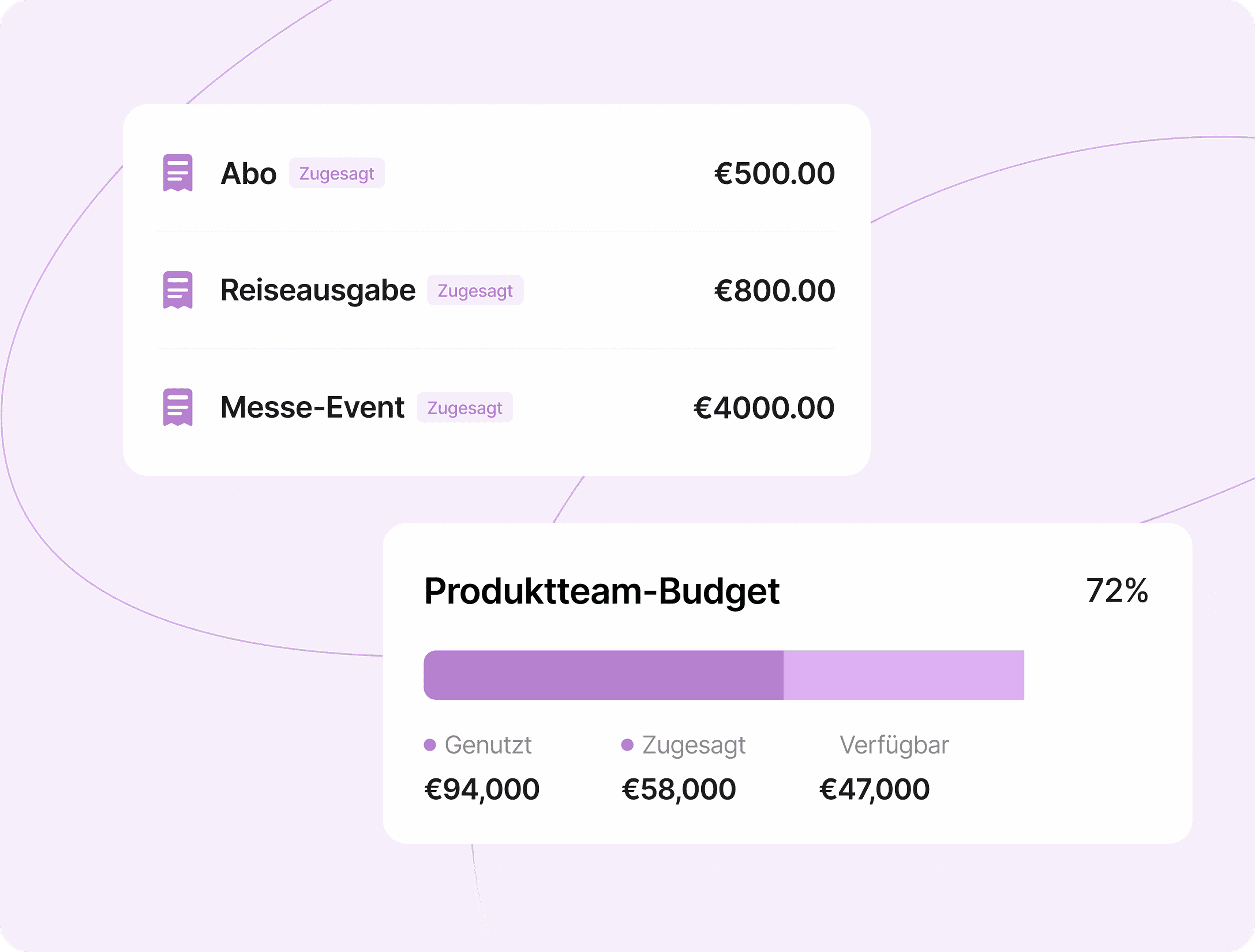
Task: Click the dark used segment of budget bar
Action: coord(604,675)
